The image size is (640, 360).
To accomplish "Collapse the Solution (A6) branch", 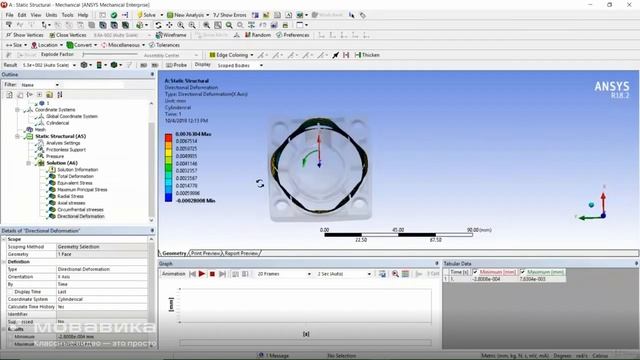I will 29,163.
